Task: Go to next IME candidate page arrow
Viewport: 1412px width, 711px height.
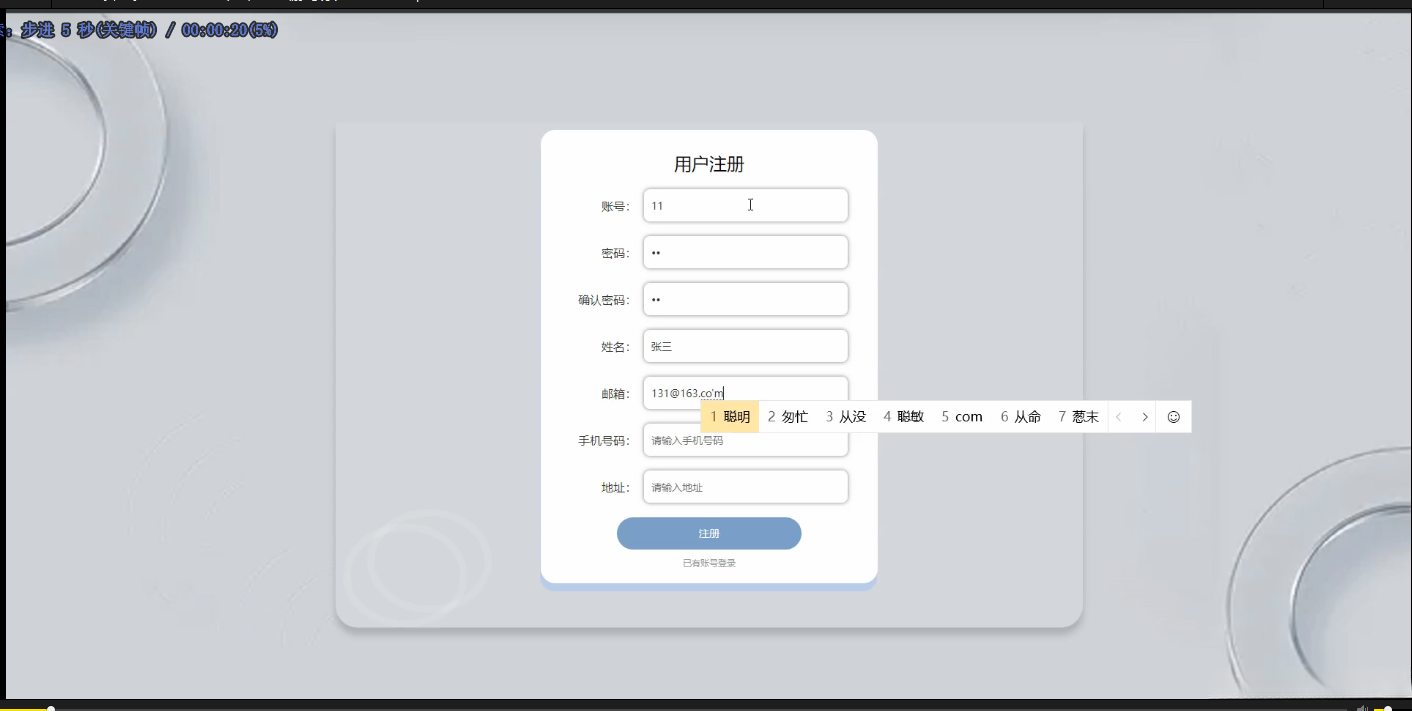Action: 1145,417
